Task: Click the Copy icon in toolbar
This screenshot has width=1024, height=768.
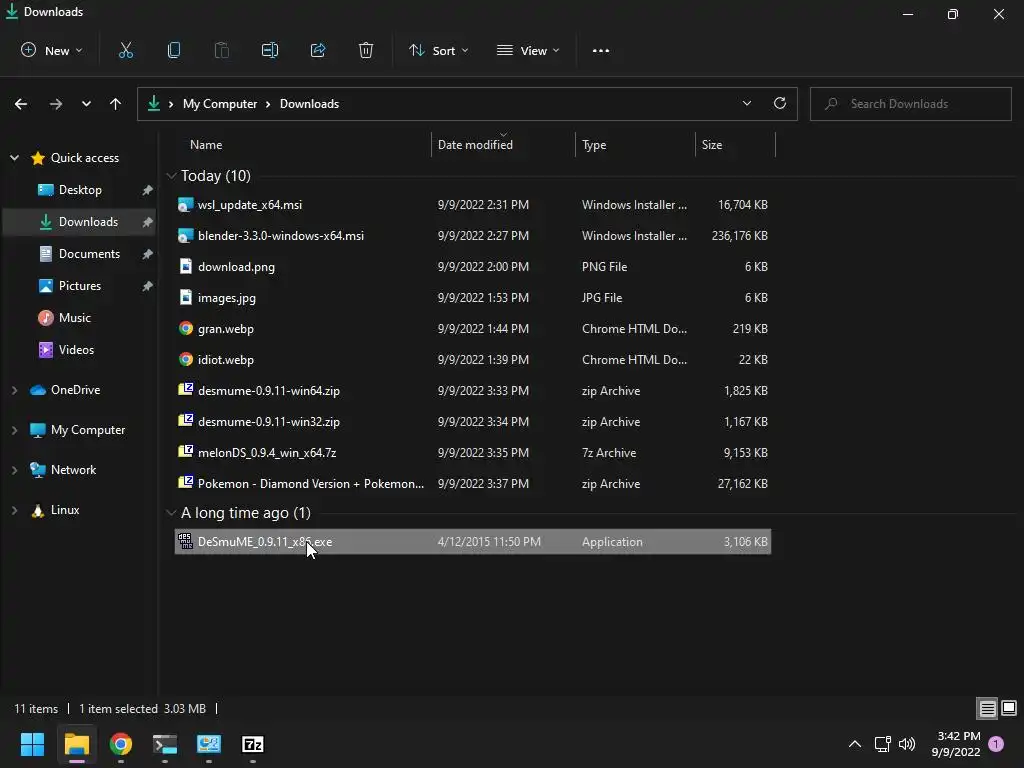Action: pos(174,50)
